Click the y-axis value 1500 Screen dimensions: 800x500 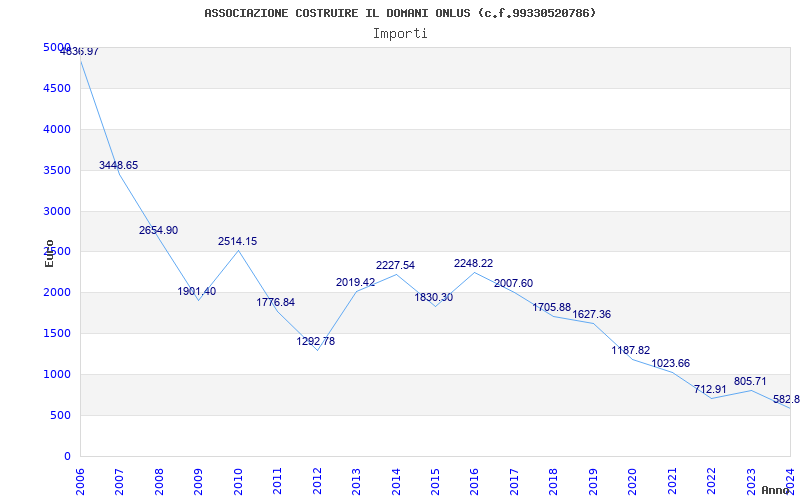[x=57, y=333]
